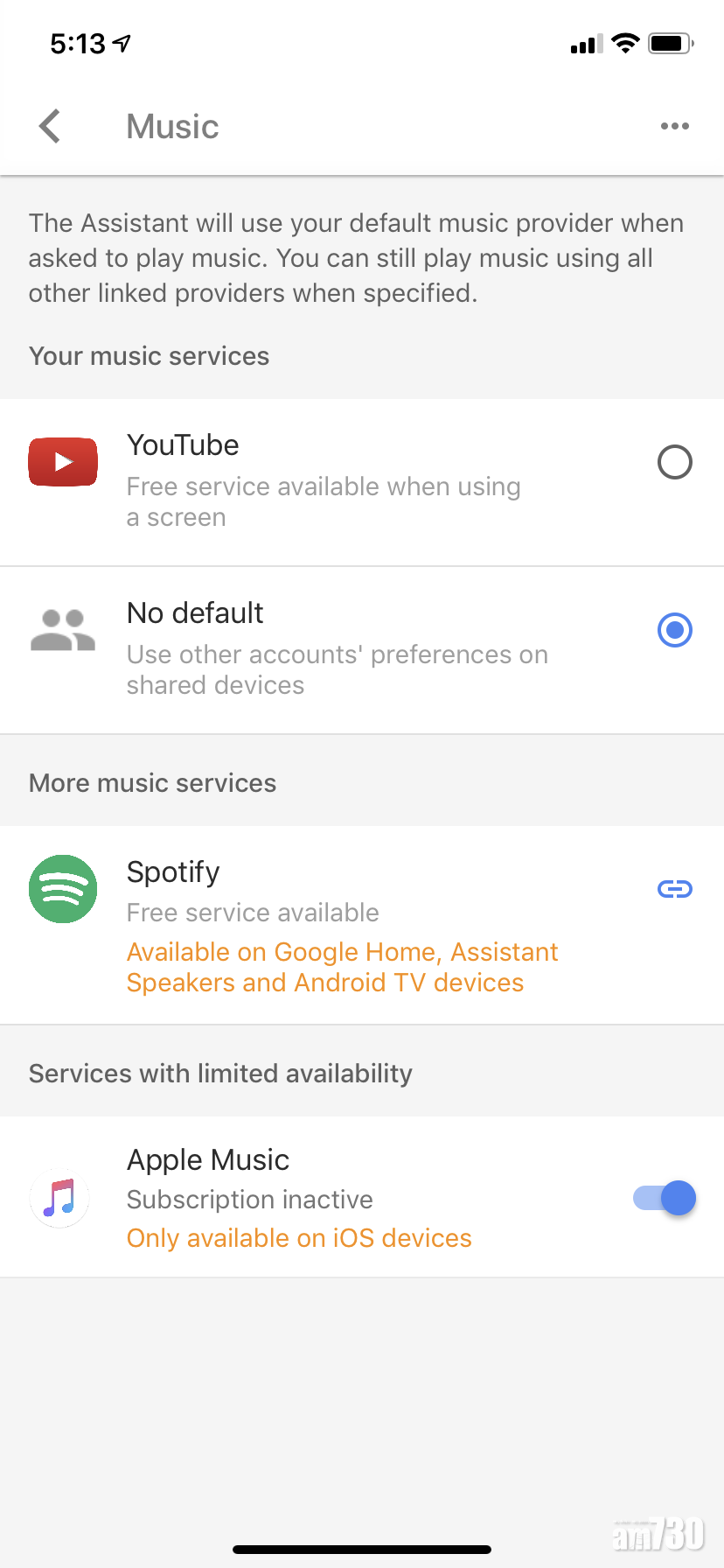Tap the YouTube service title
The height and width of the screenshot is (1568, 724).
pos(183,445)
